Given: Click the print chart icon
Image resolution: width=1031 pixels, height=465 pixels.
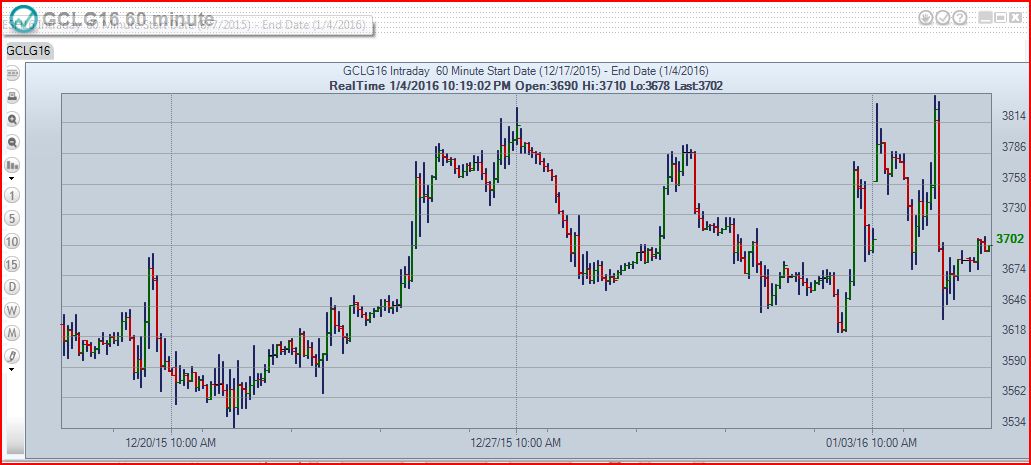Looking at the screenshot, I should [13, 96].
